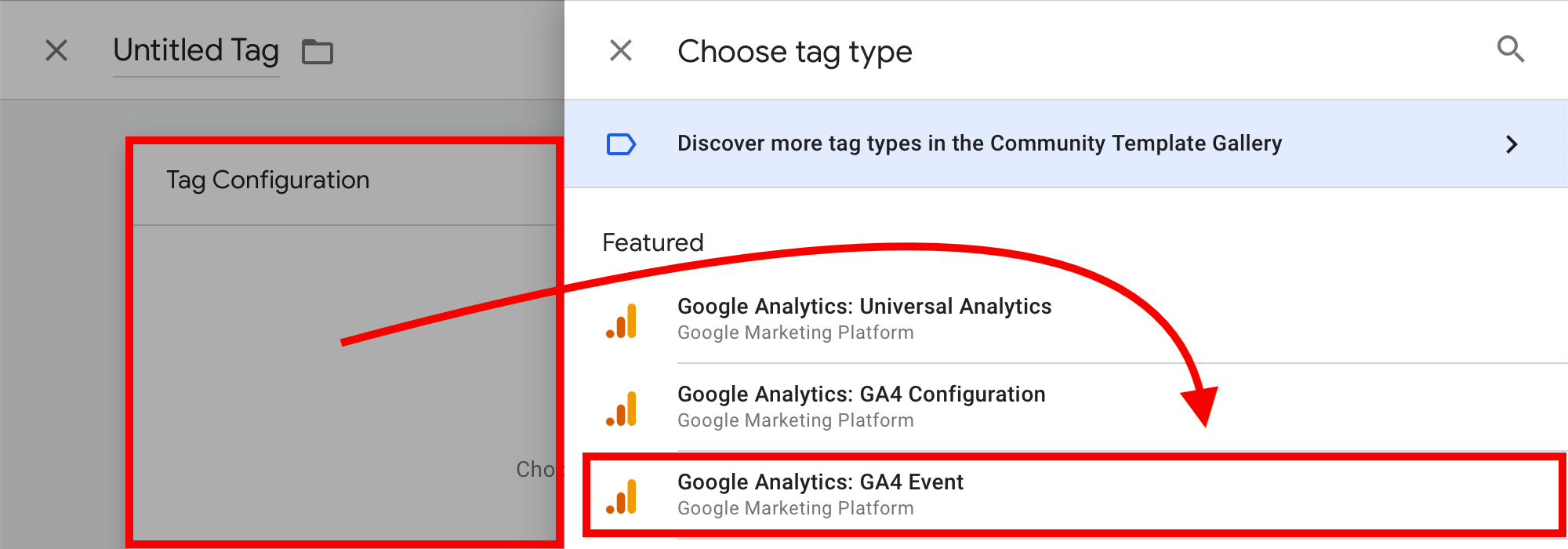
Task: Click the GA4 Event bar chart icon
Action: coord(622,496)
